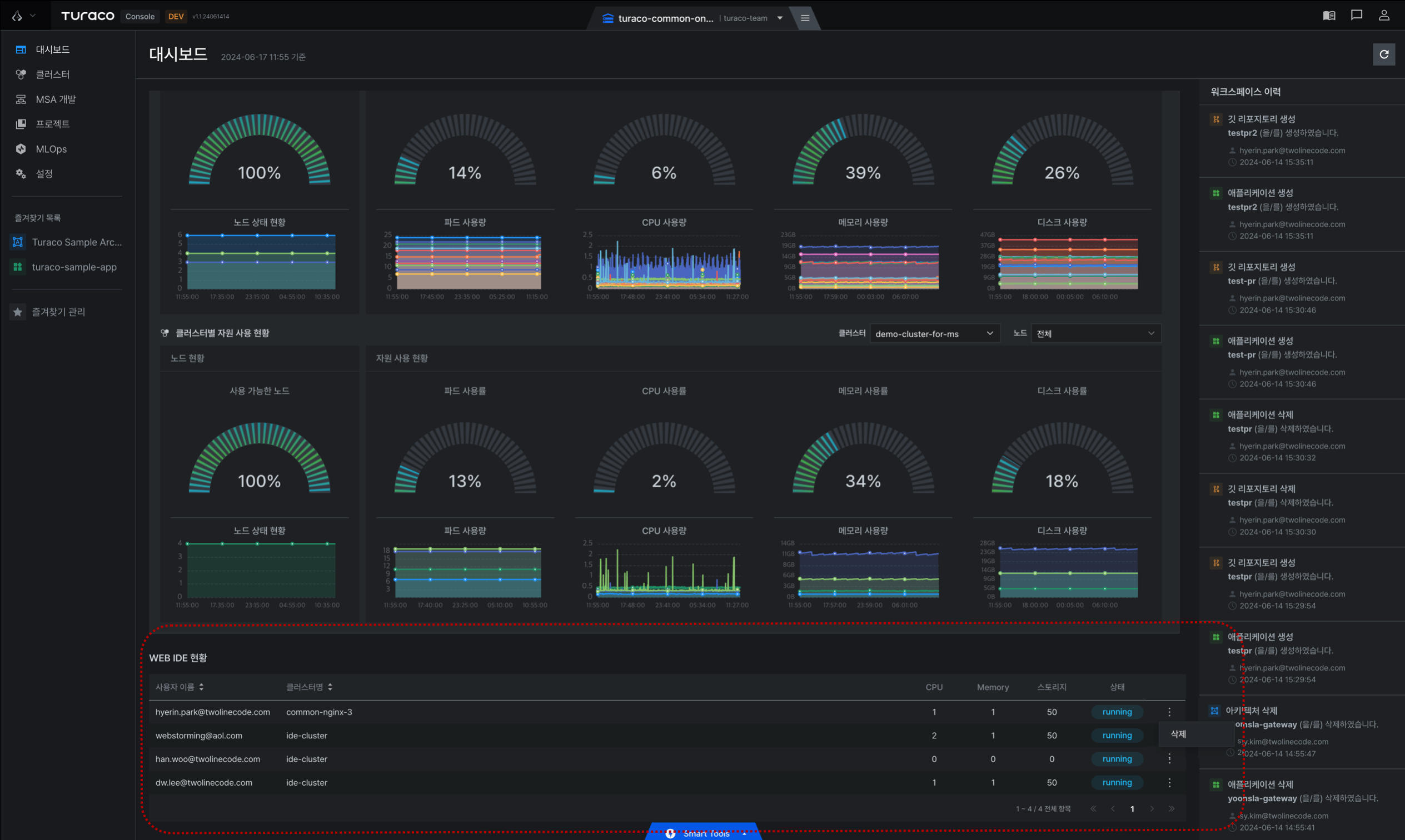This screenshot has width=1405, height=840.
Task: Select 삭제 in the row context menu
Action: 1179,733
